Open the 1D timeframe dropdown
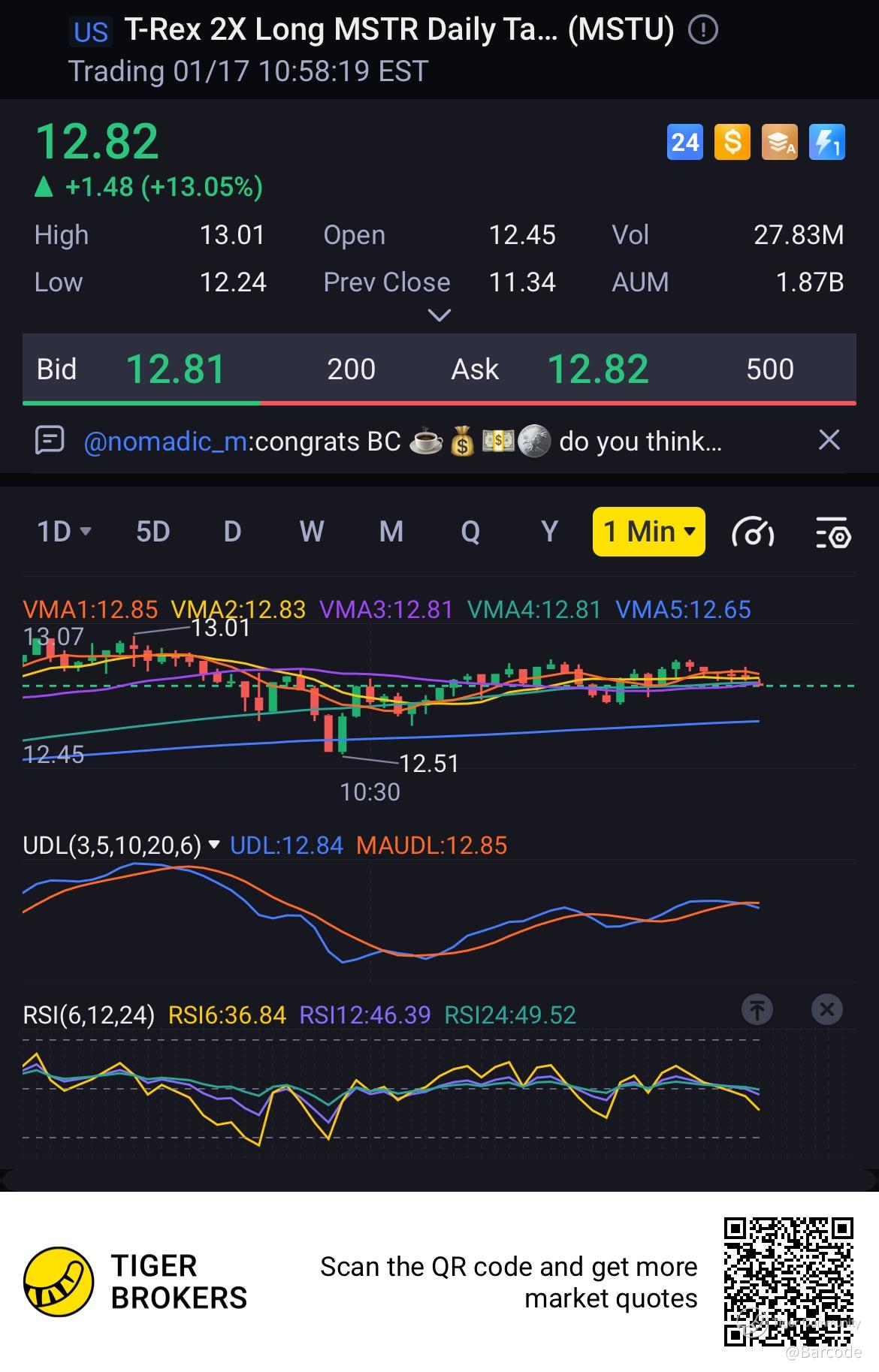 pos(64,532)
